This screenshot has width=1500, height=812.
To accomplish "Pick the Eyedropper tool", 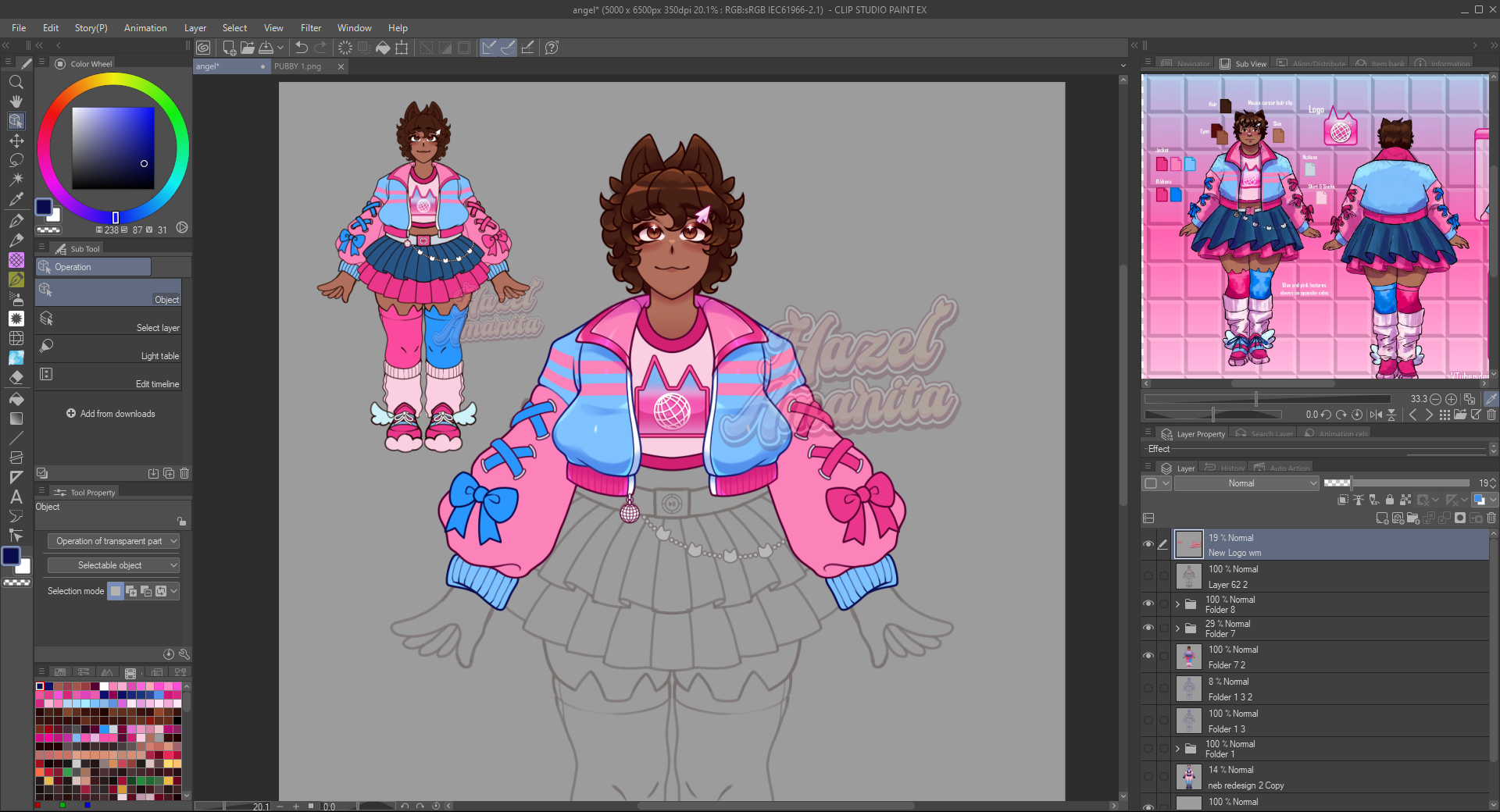I will [x=16, y=199].
